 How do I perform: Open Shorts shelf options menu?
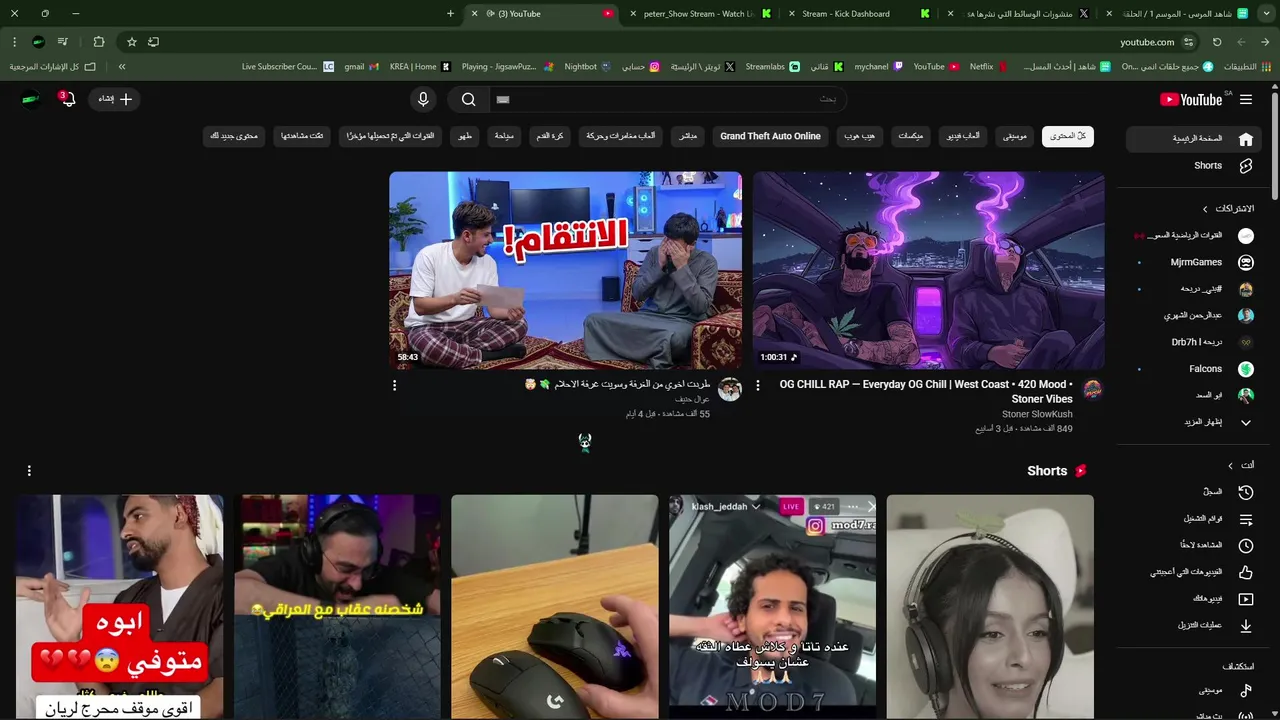click(x=29, y=470)
